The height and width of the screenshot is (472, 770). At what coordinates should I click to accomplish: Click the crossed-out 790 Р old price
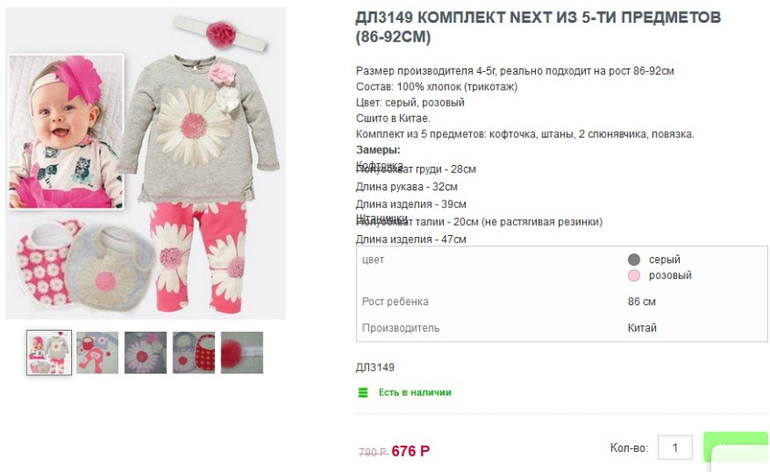[x=372, y=452]
